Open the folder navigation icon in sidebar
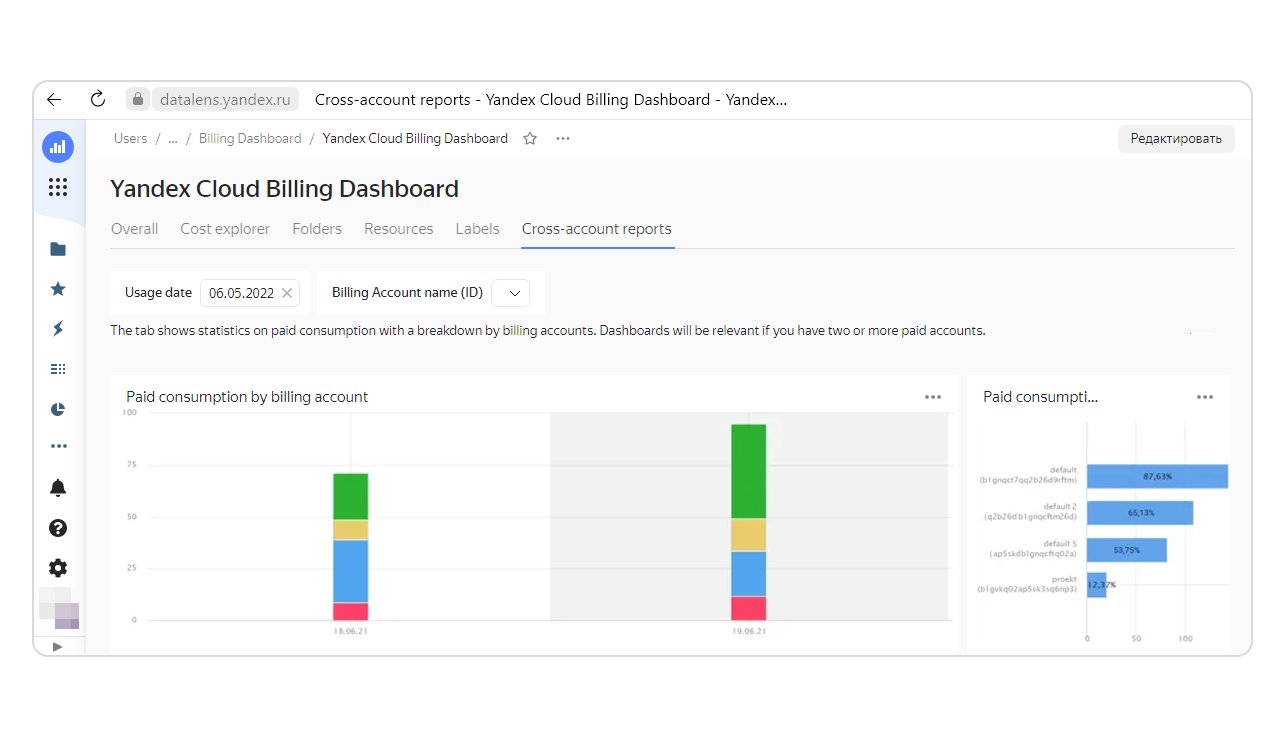Image resolution: width=1285 pixels, height=737 pixels. click(58, 249)
